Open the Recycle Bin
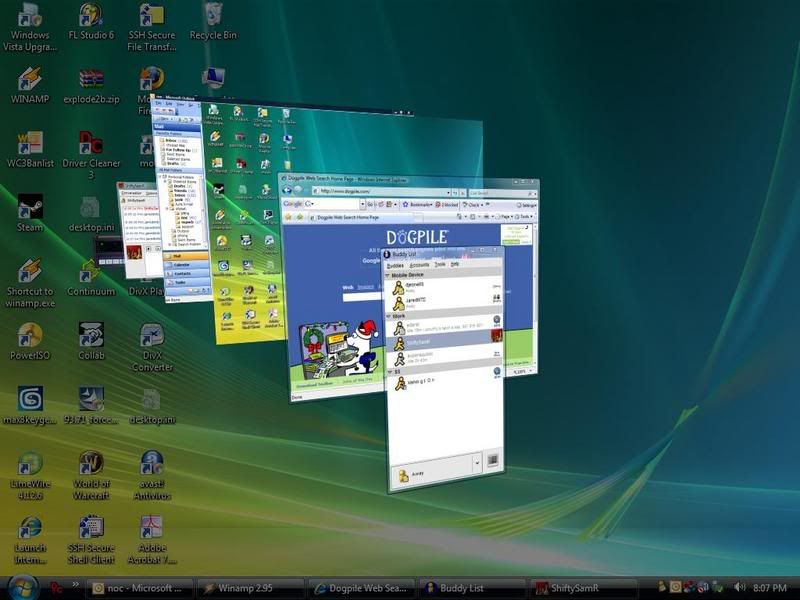 (x=213, y=22)
